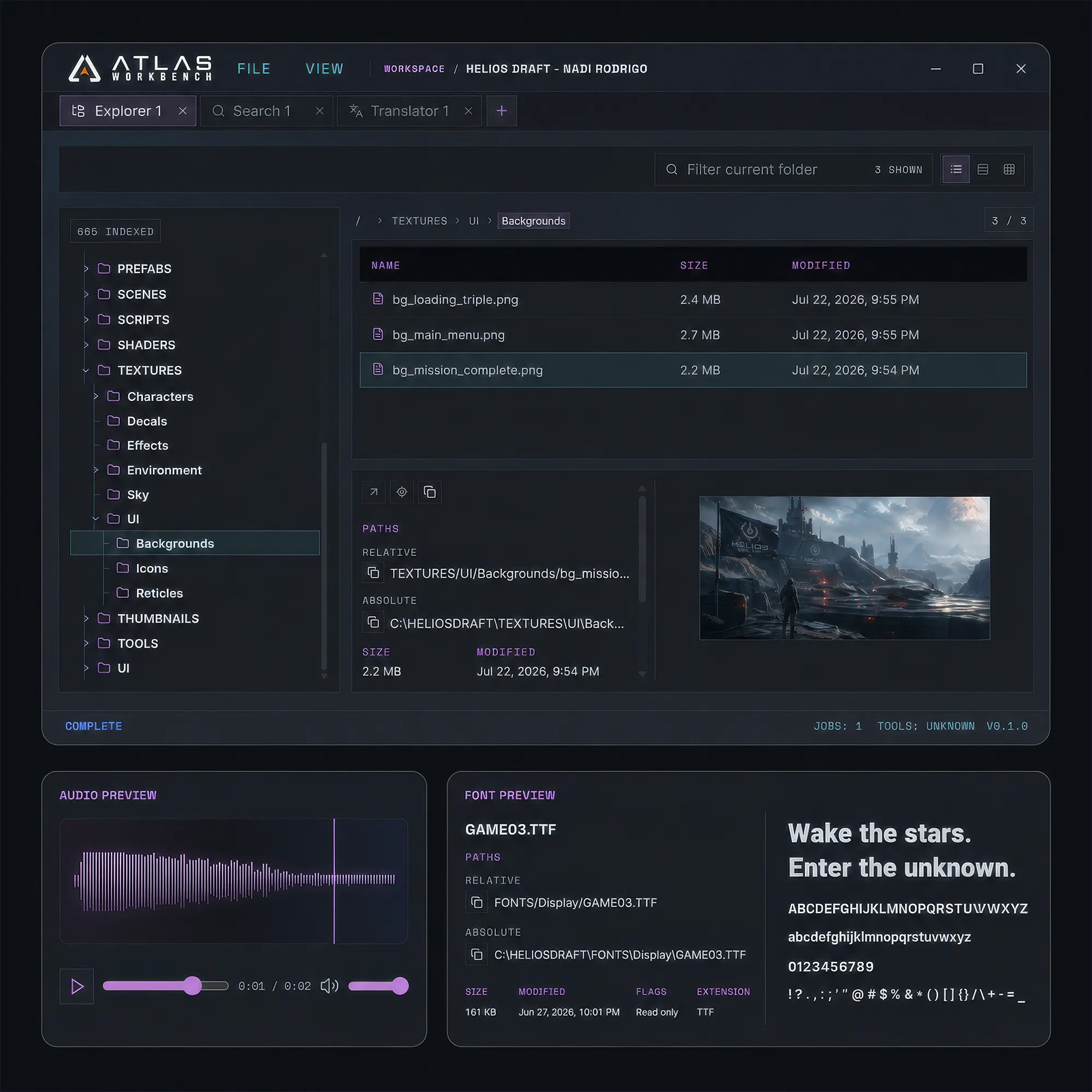Image resolution: width=1092 pixels, height=1092 pixels.
Task: Close the Search 1 tab
Action: (x=320, y=111)
